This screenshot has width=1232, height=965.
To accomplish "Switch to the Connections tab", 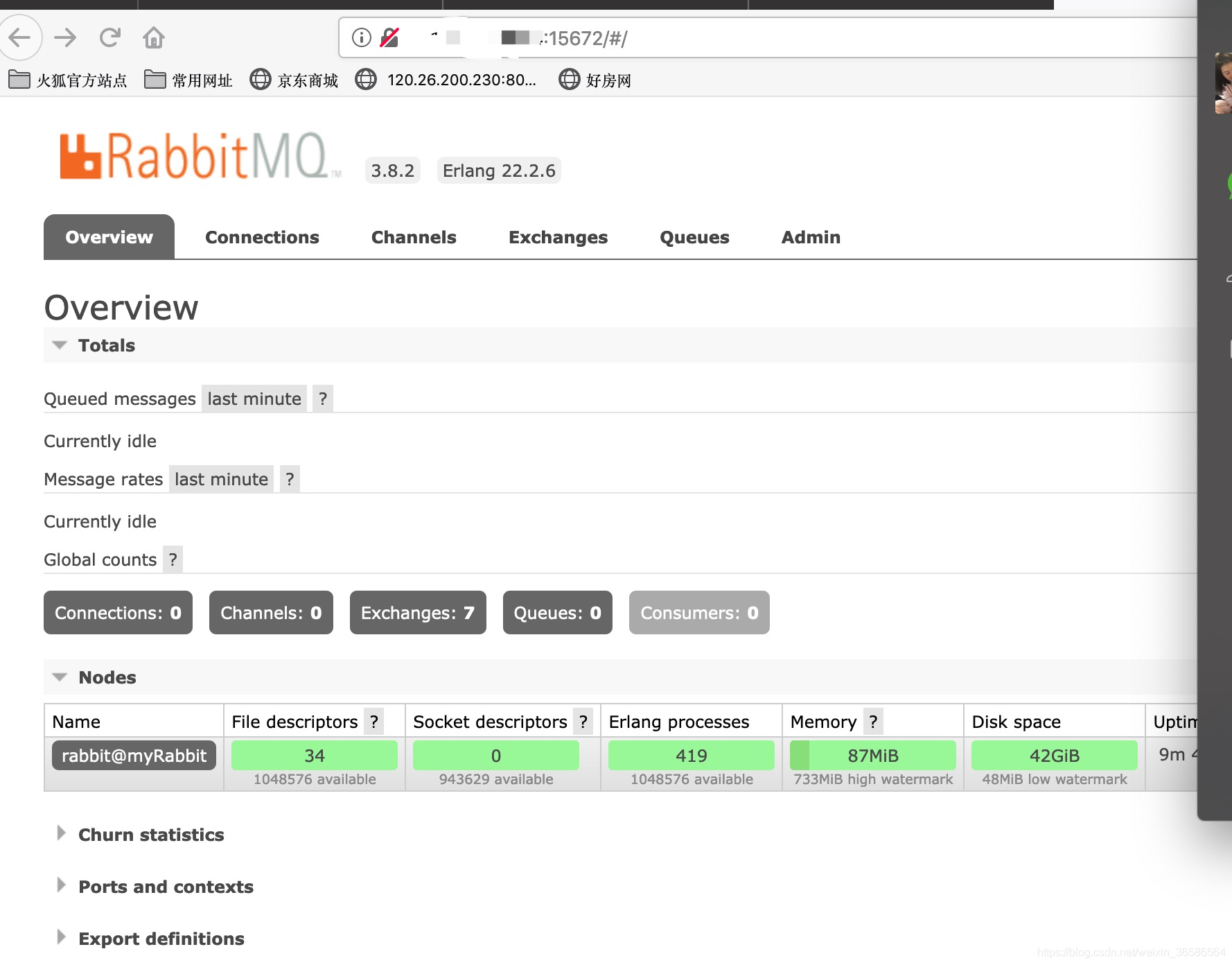I will (262, 237).
